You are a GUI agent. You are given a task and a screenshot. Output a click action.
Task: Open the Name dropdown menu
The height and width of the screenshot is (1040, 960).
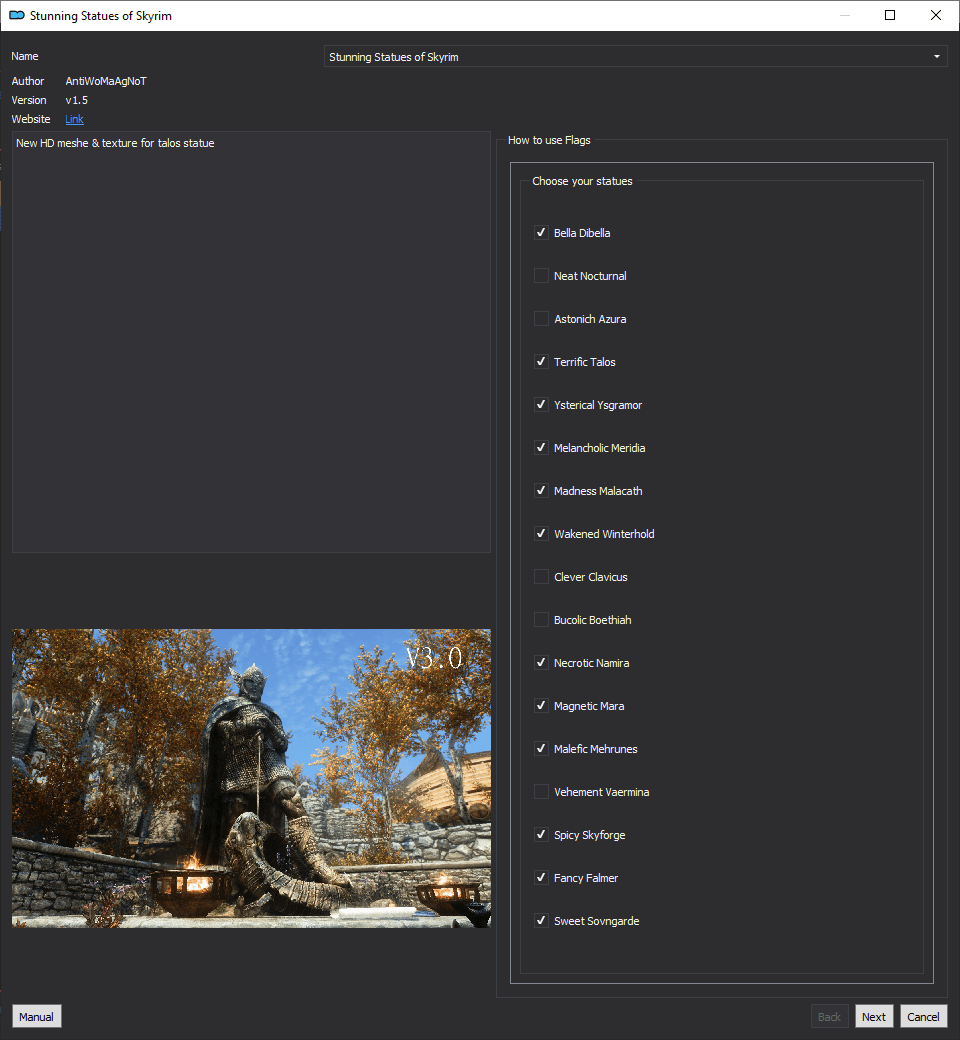(635, 56)
